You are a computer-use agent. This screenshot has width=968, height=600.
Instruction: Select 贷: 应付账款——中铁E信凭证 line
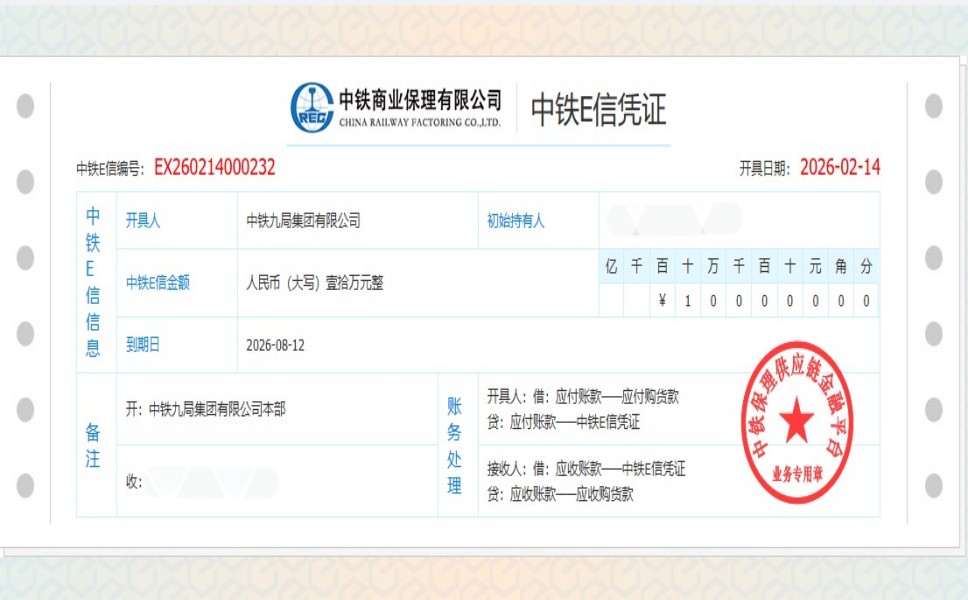[x=564, y=422]
